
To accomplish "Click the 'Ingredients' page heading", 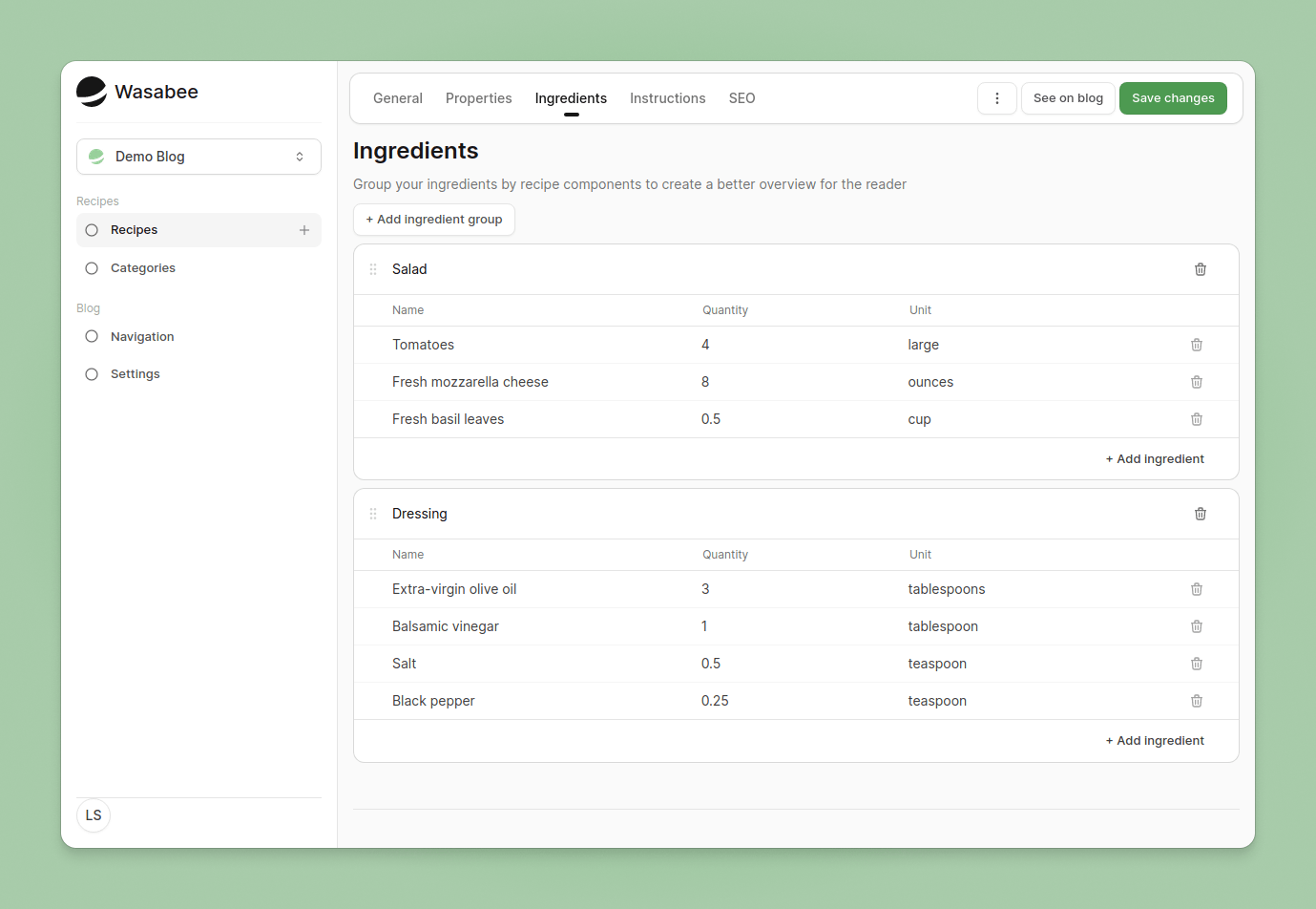I will coord(416,151).
